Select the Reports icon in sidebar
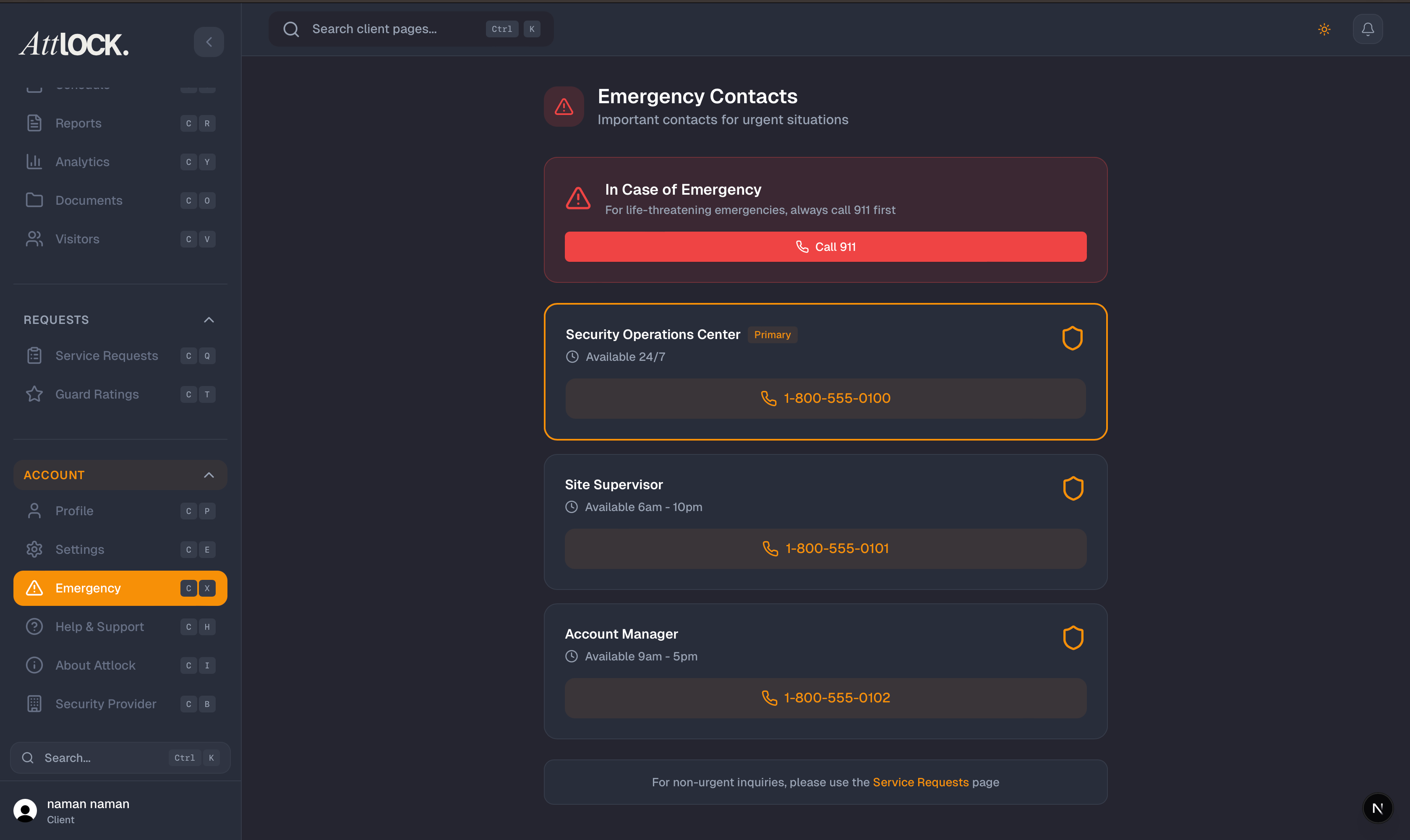 coord(34,123)
